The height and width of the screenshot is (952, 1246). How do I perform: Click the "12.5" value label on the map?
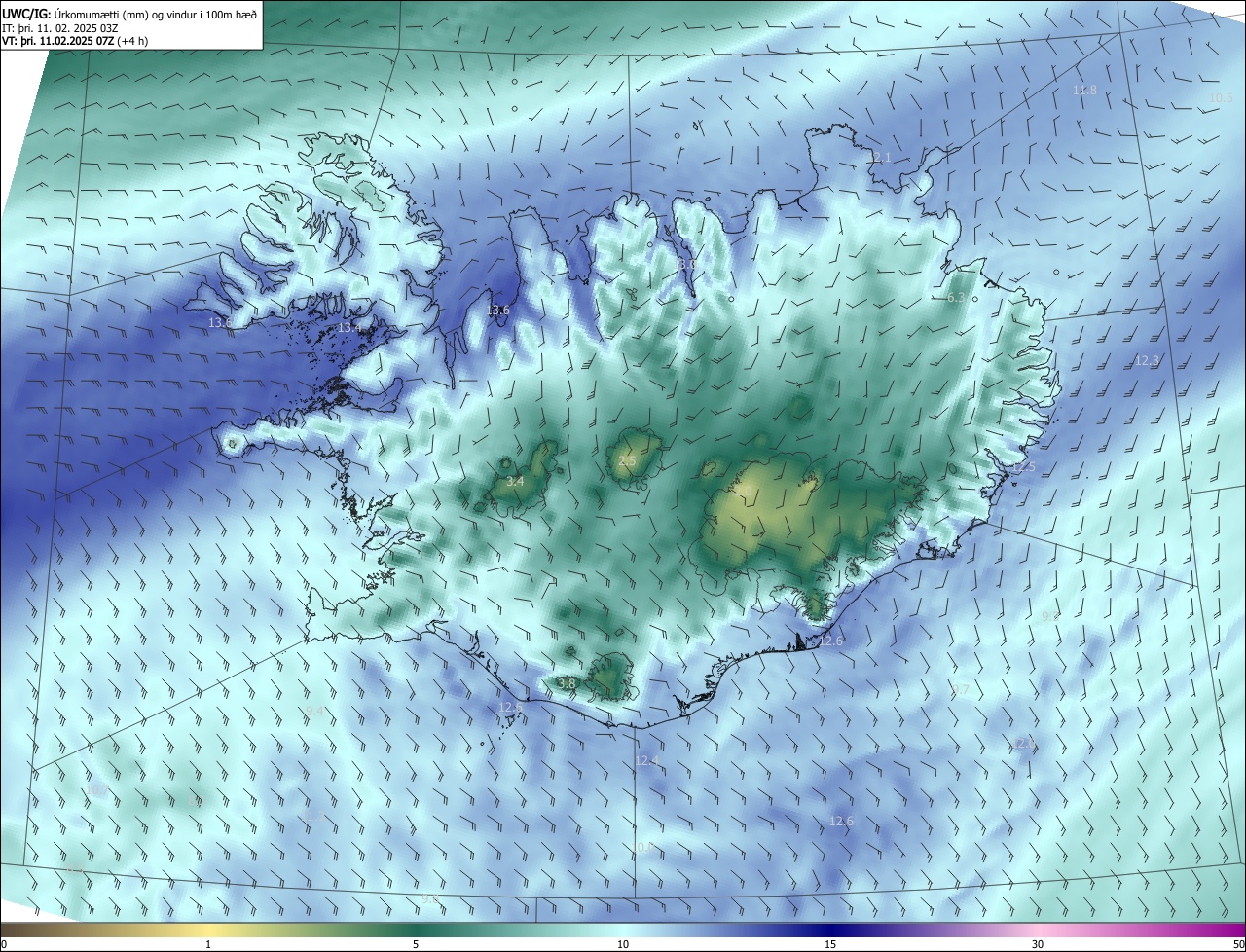1024,468
